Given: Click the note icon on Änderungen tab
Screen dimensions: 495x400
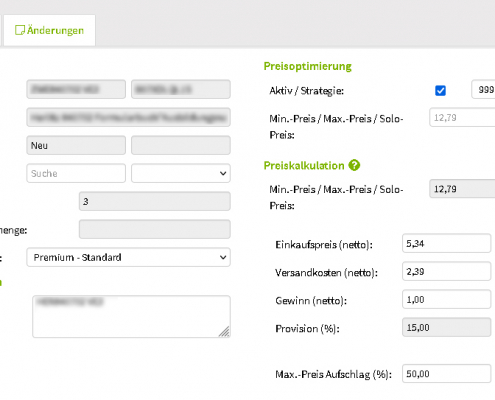Looking at the screenshot, I should point(20,30).
